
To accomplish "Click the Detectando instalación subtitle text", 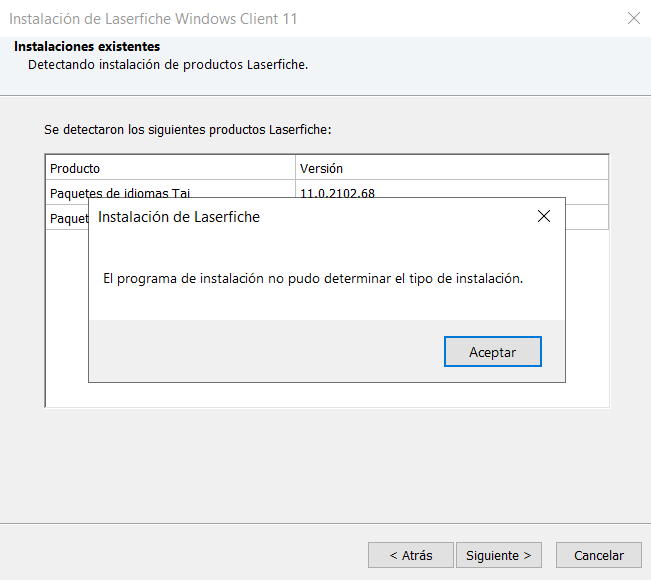I will pyautogui.click(x=168, y=64).
